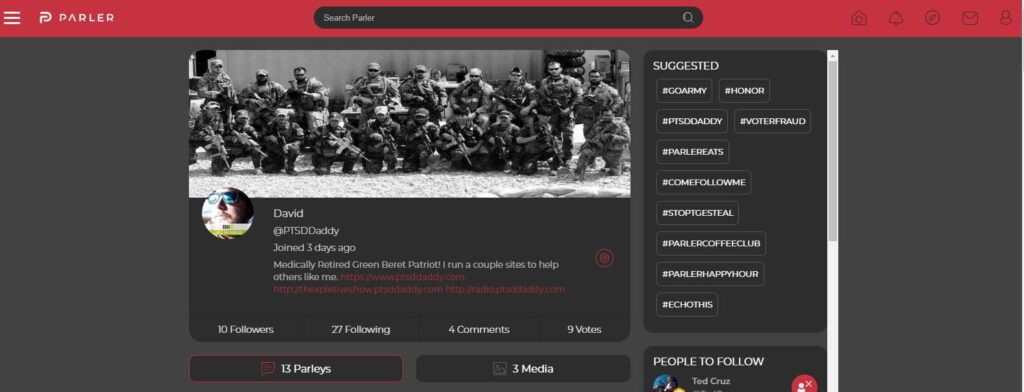This screenshot has height=392, width=1024.
Task: Select the #ECHOTHIS hashtag
Action: click(687, 304)
